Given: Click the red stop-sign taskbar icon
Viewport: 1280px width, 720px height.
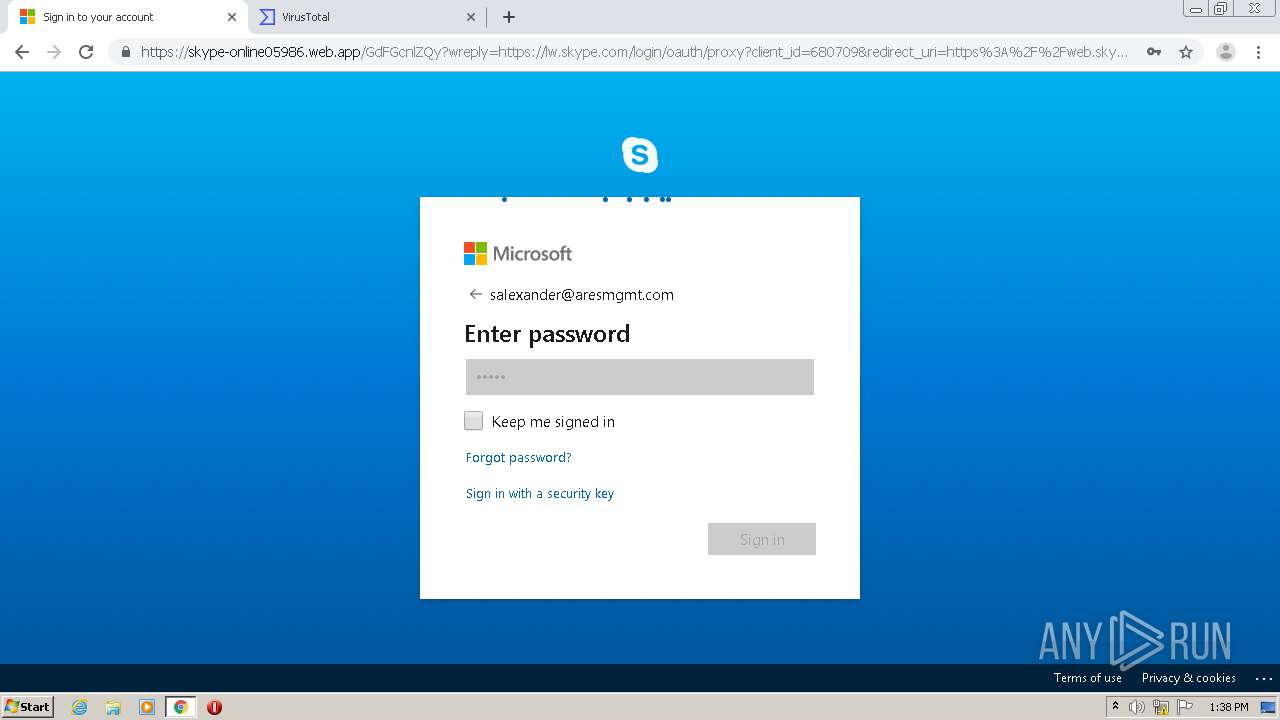Looking at the screenshot, I should pos(214,707).
